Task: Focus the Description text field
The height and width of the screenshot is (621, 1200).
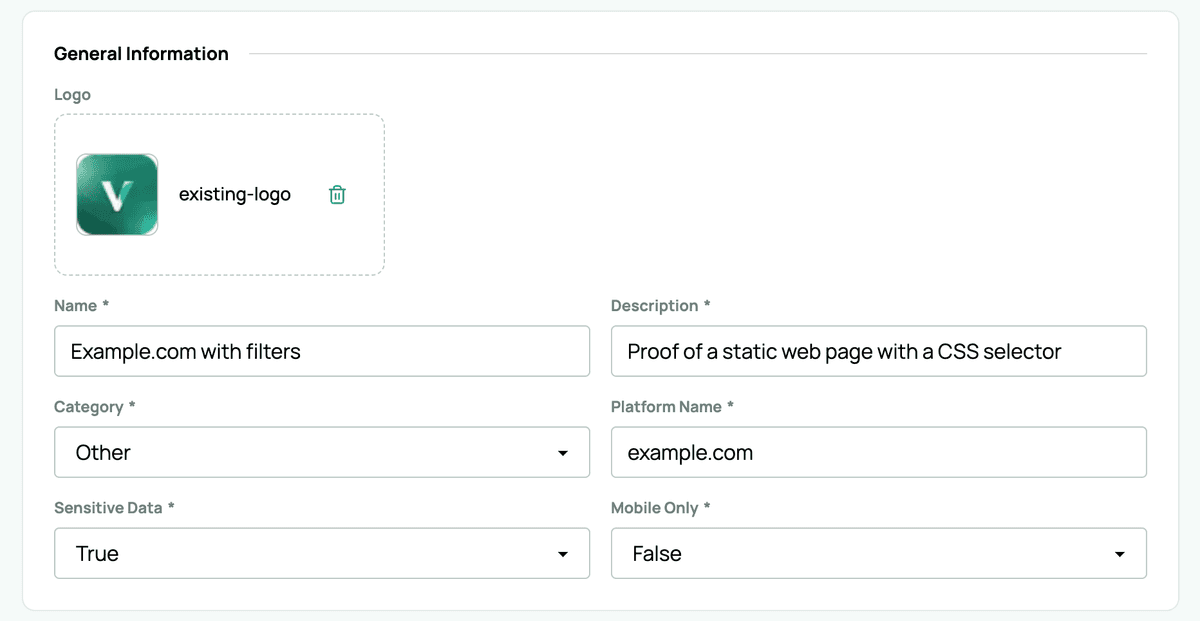Action: point(878,351)
